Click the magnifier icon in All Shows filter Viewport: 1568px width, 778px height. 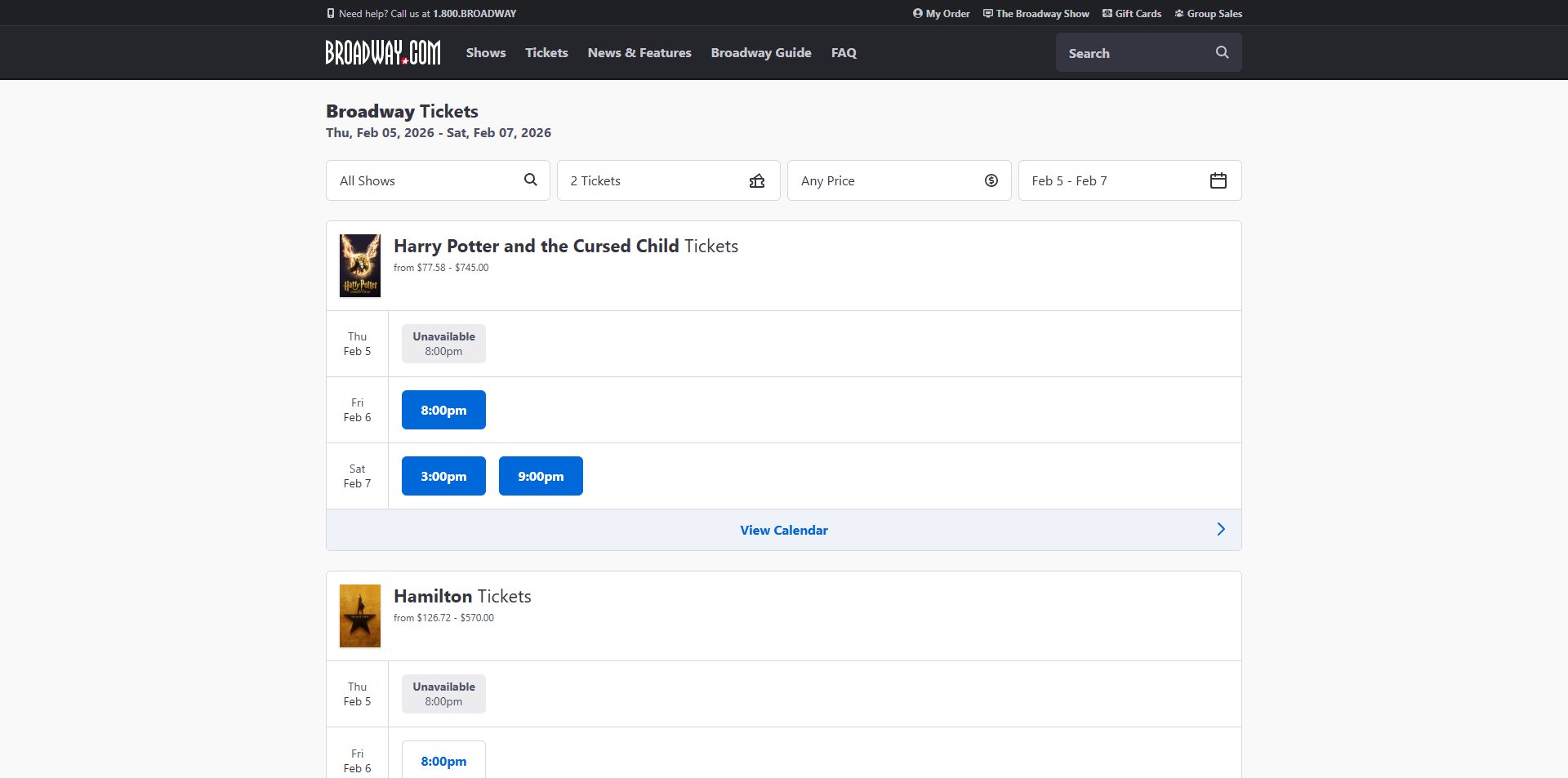[x=530, y=180]
